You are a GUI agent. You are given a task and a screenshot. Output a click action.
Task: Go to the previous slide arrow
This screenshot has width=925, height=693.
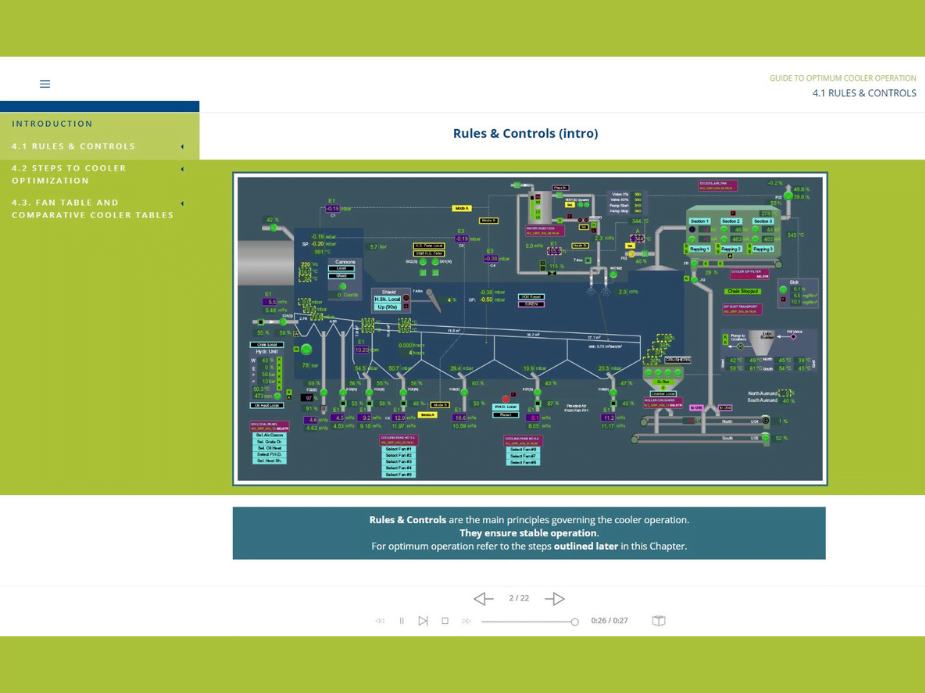[484, 599]
